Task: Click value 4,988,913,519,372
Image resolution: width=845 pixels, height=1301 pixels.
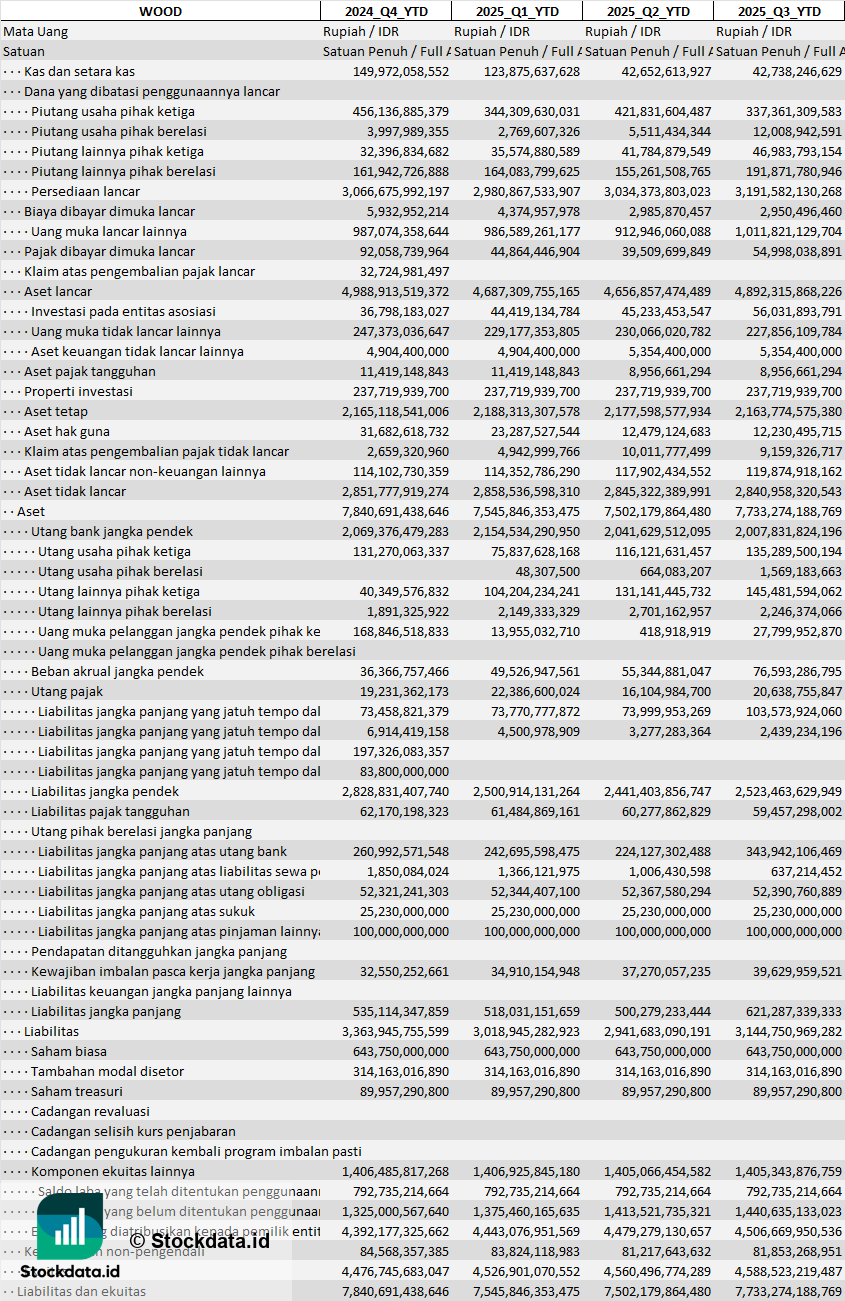Action: [396, 291]
